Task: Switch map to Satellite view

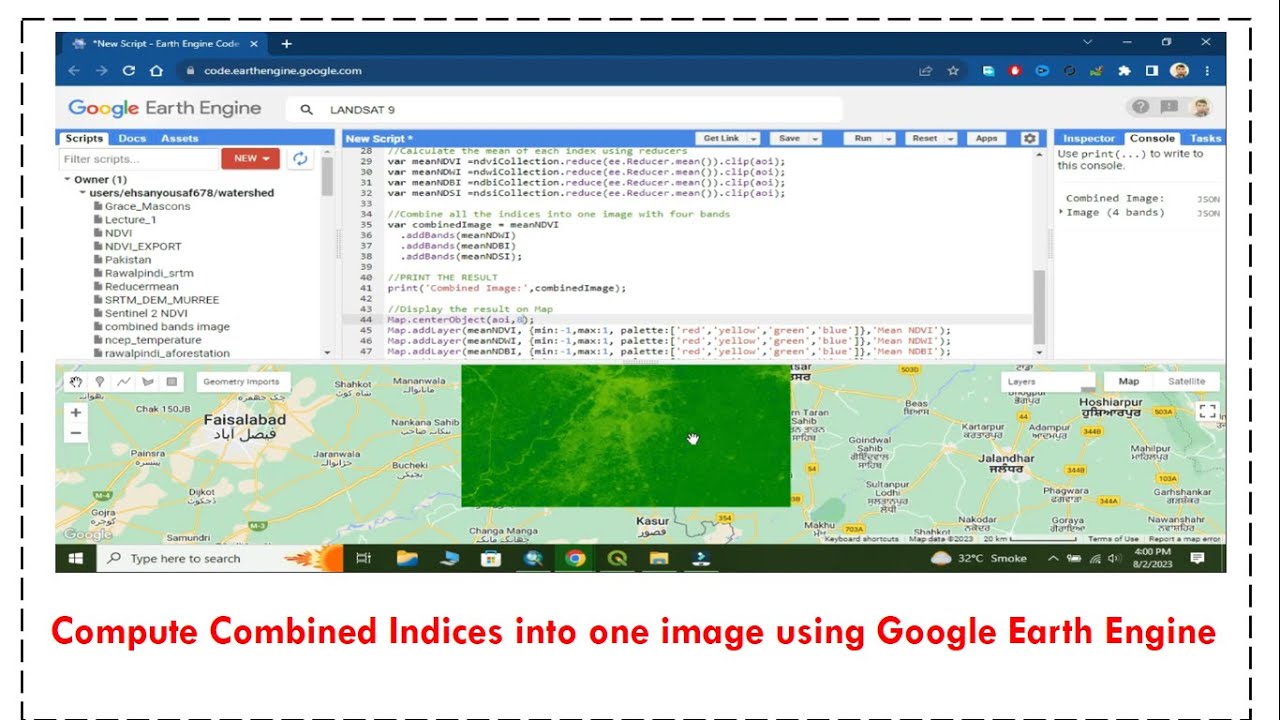Action: [x=1187, y=381]
